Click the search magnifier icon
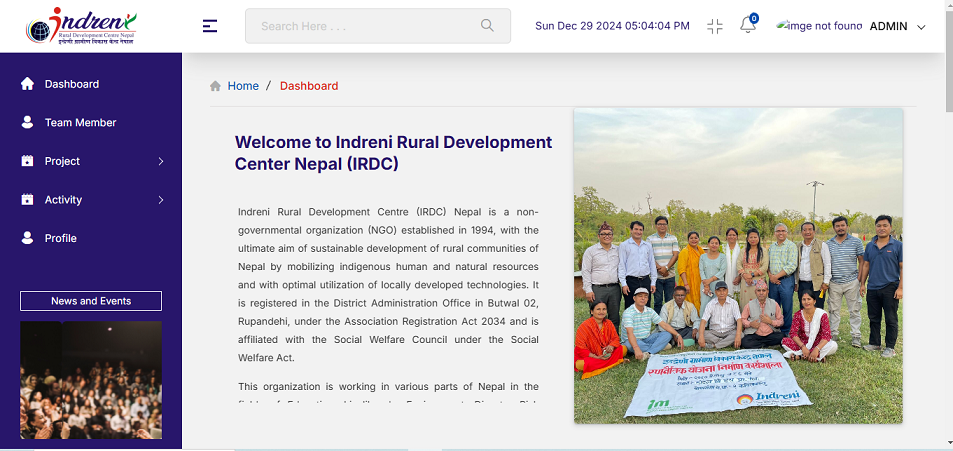The width and height of the screenshot is (953, 451). 487,25
